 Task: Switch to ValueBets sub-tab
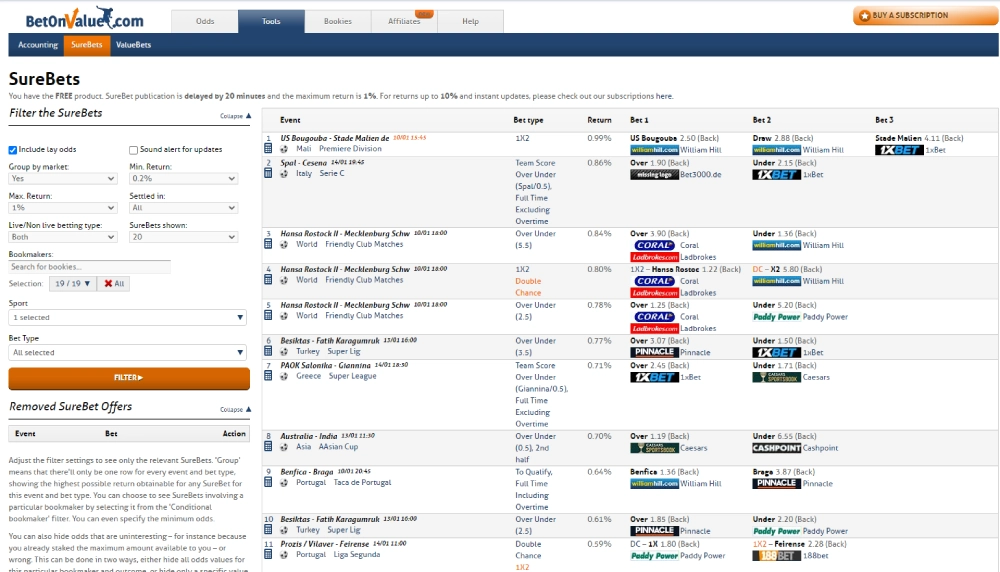point(133,45)
